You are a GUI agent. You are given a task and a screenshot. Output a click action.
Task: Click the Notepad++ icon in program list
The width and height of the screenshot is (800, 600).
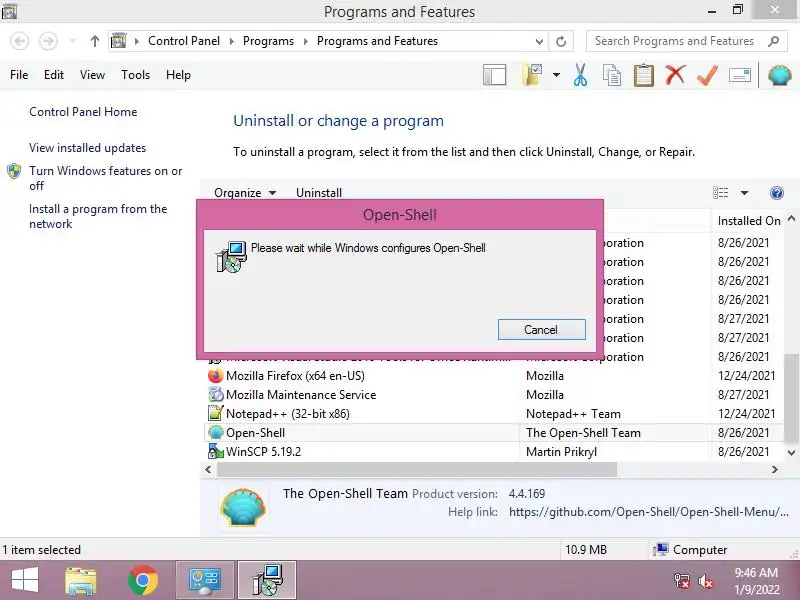click(x=215, y=414)
